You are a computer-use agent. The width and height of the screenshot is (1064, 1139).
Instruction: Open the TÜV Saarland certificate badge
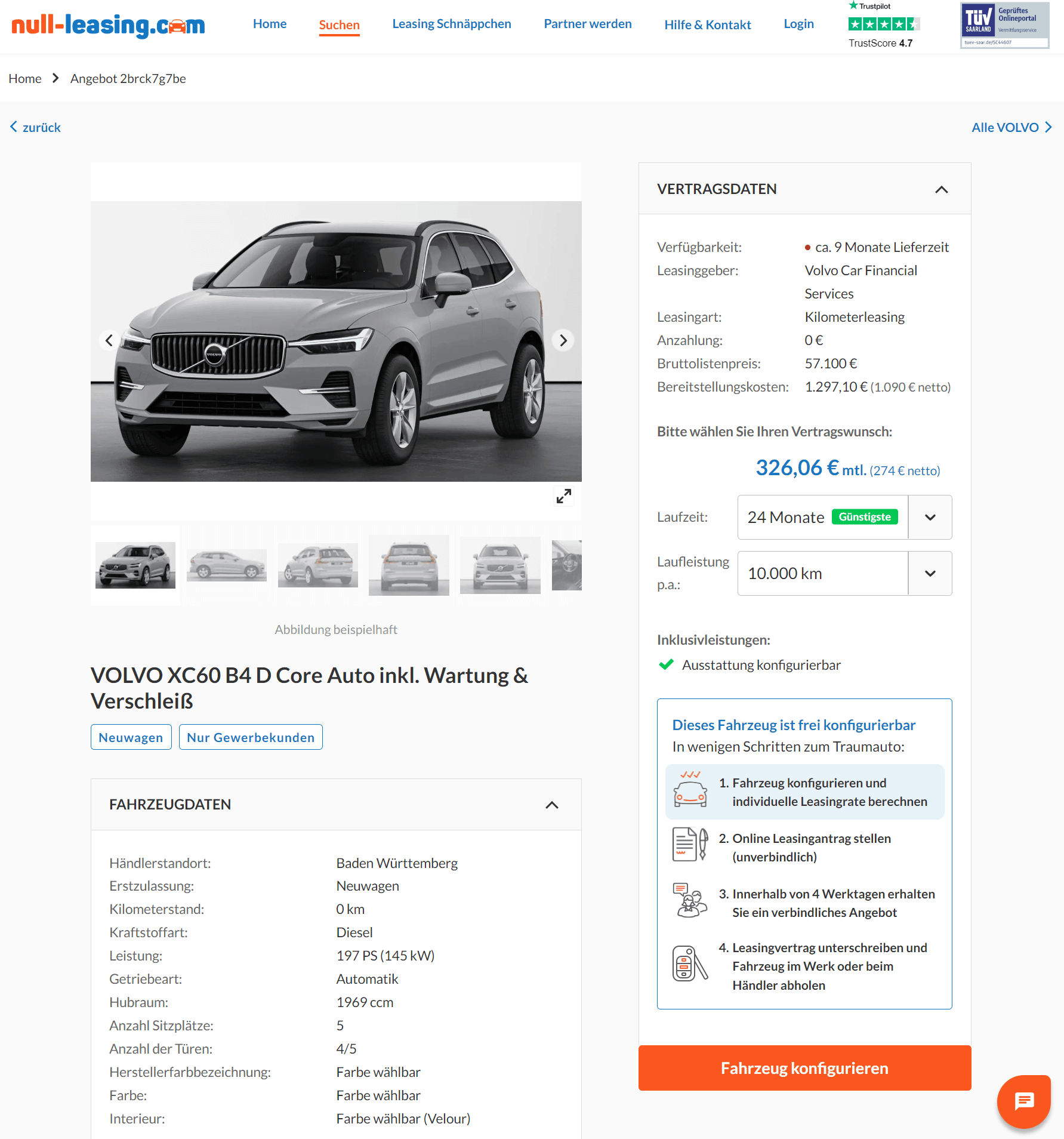click(1005, 25)
